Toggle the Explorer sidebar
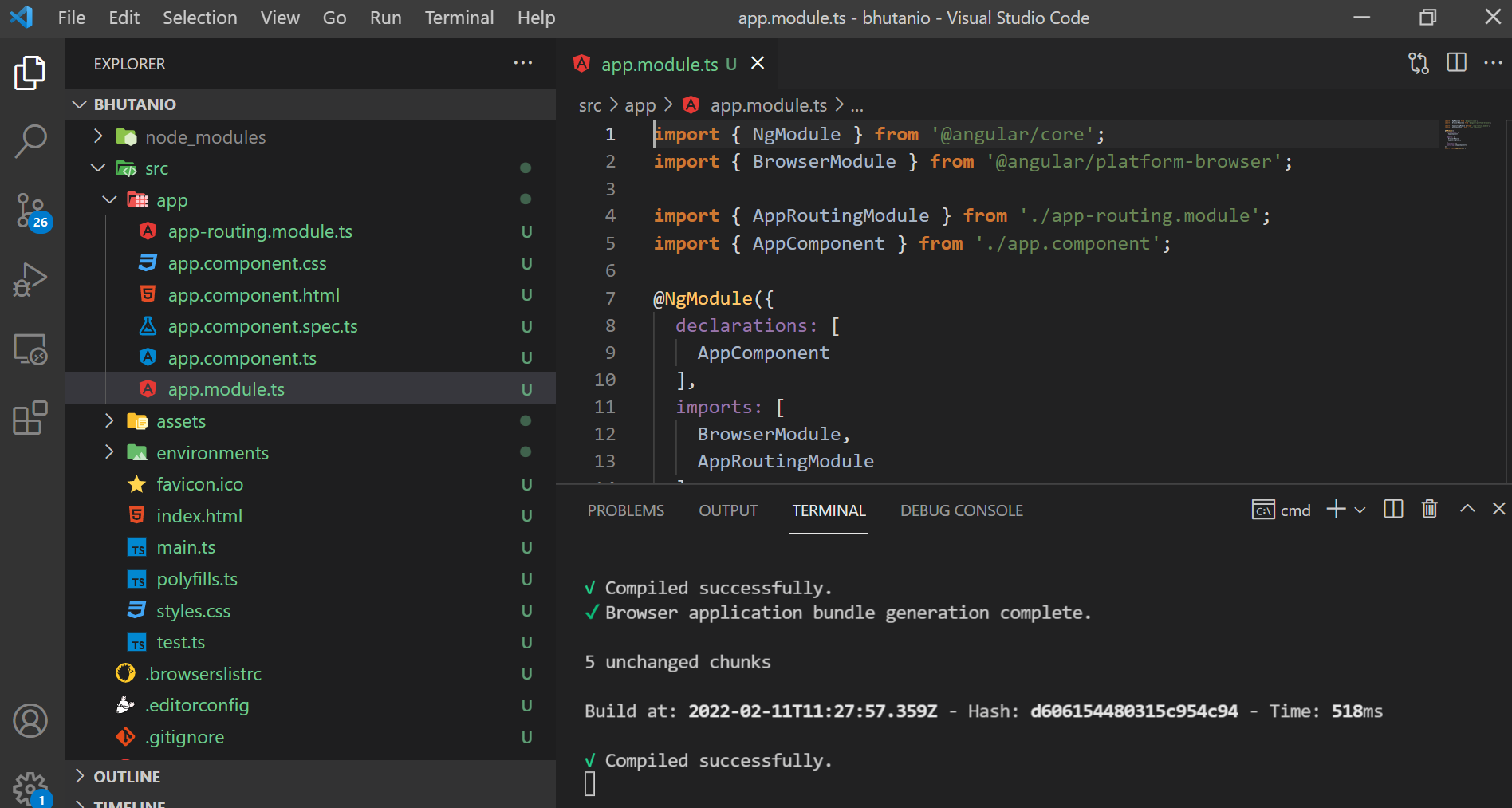 click(30, 72)
